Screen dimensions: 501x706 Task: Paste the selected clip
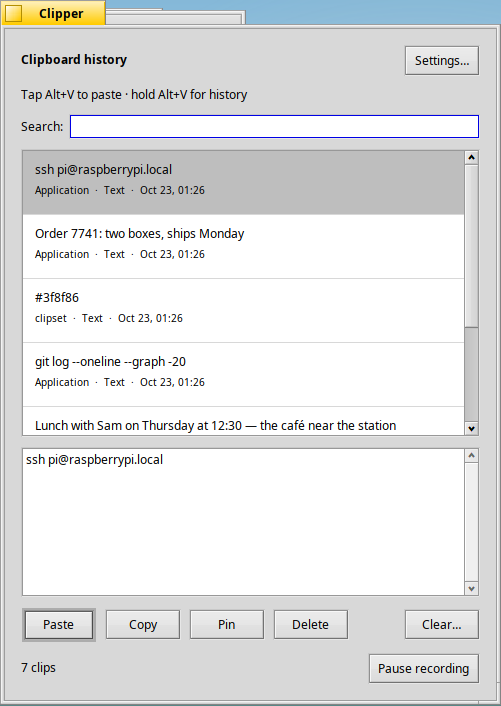tap(59, 625)
